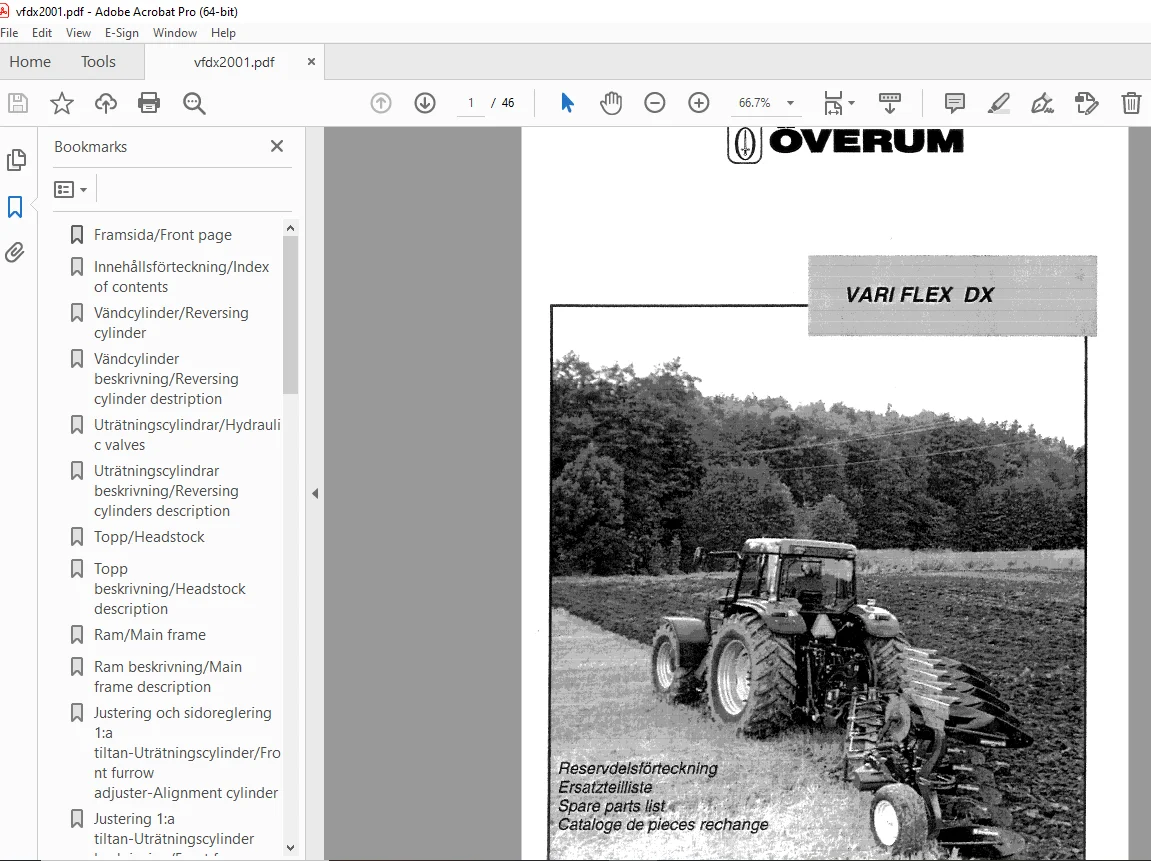Open the Edit menu
Viewport: 1151px width, 861px height.
[42, 33]
